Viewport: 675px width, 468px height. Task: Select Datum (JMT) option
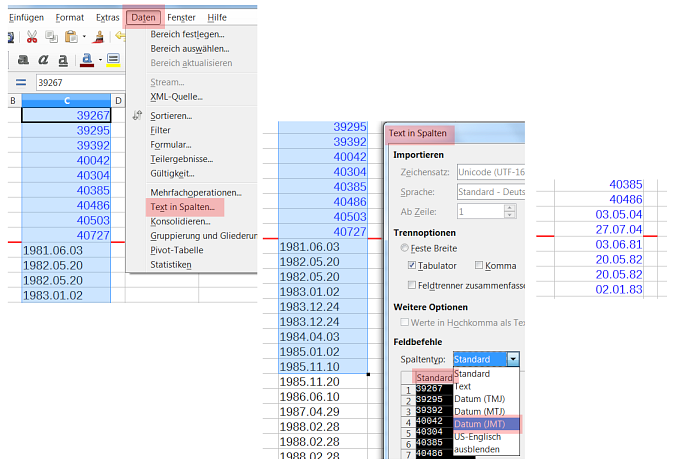tap(486, 424)
